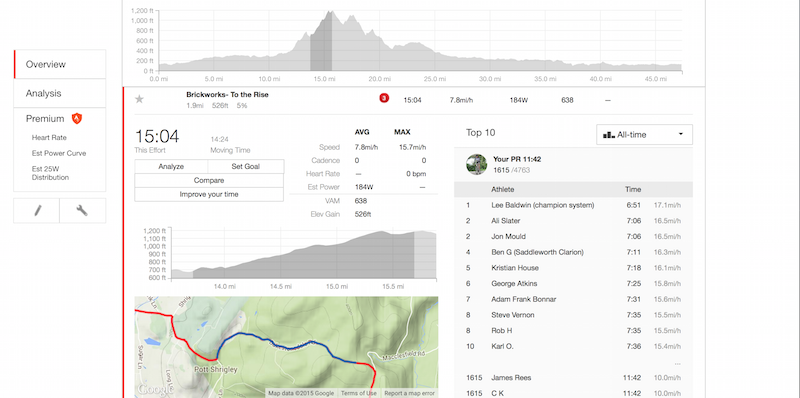Open the Heart Rate premium link

[49, 138]
